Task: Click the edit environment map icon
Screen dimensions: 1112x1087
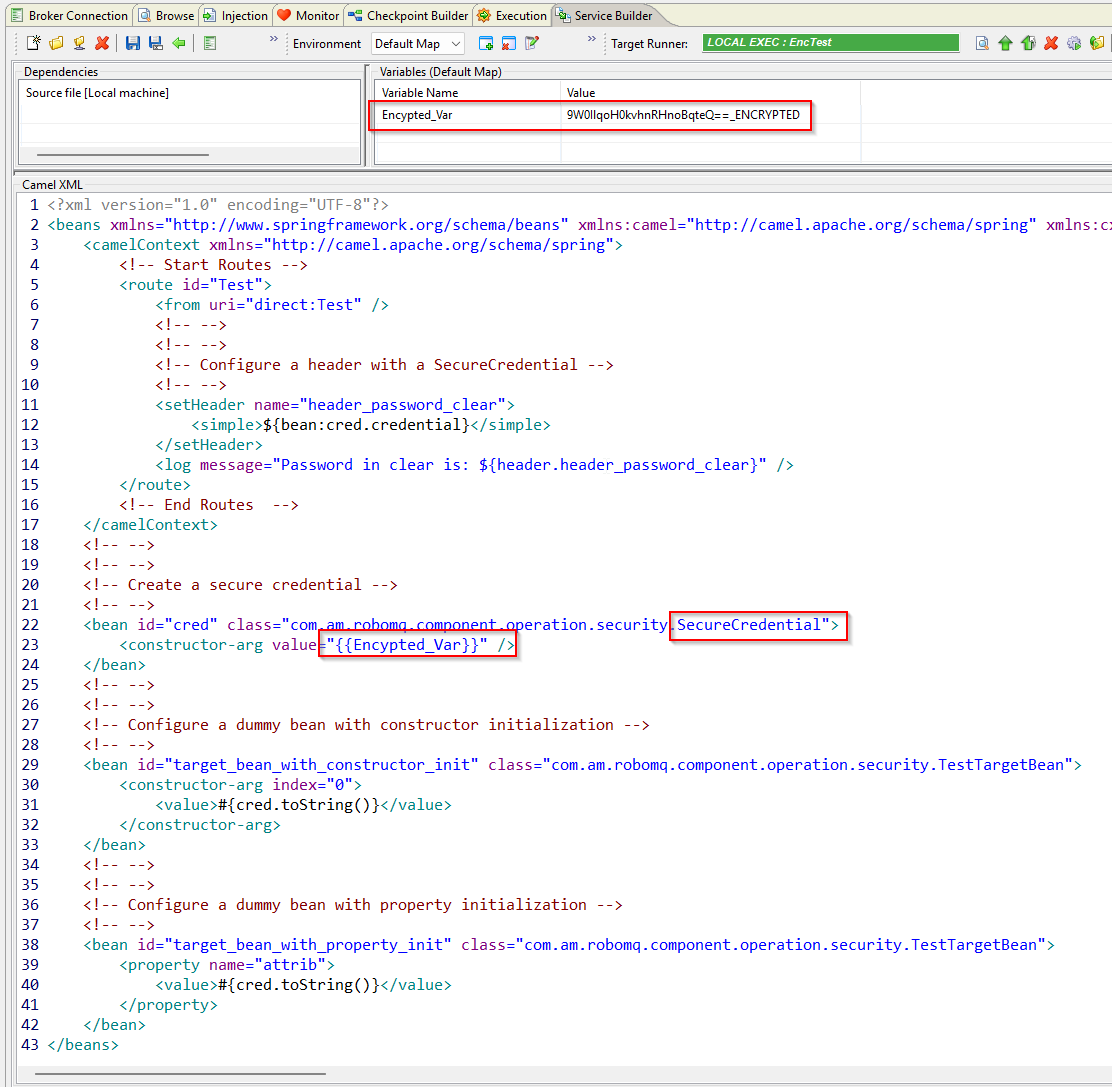Action: [532, 43]
